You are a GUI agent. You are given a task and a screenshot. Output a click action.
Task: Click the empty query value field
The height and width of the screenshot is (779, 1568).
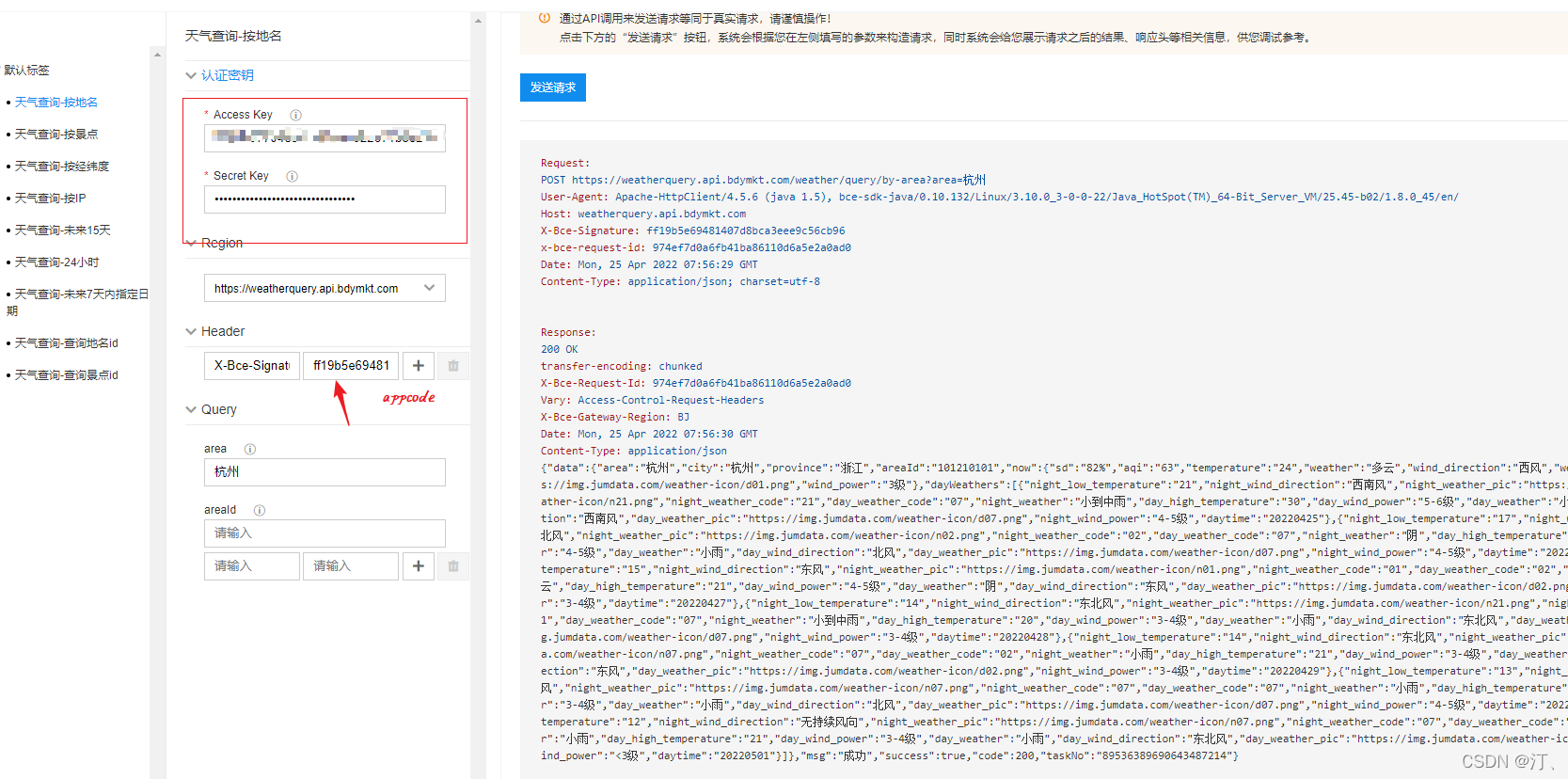(x=351, y=565)
